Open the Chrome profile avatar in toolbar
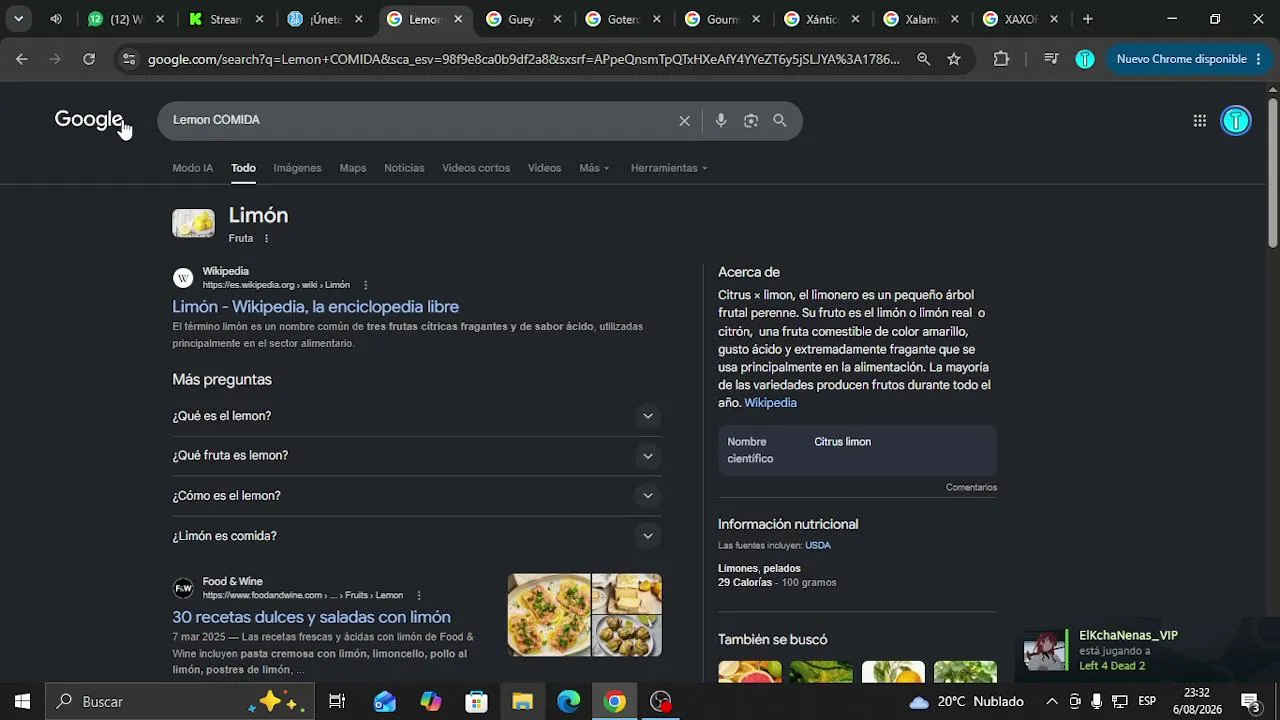 pos(1085,59)
